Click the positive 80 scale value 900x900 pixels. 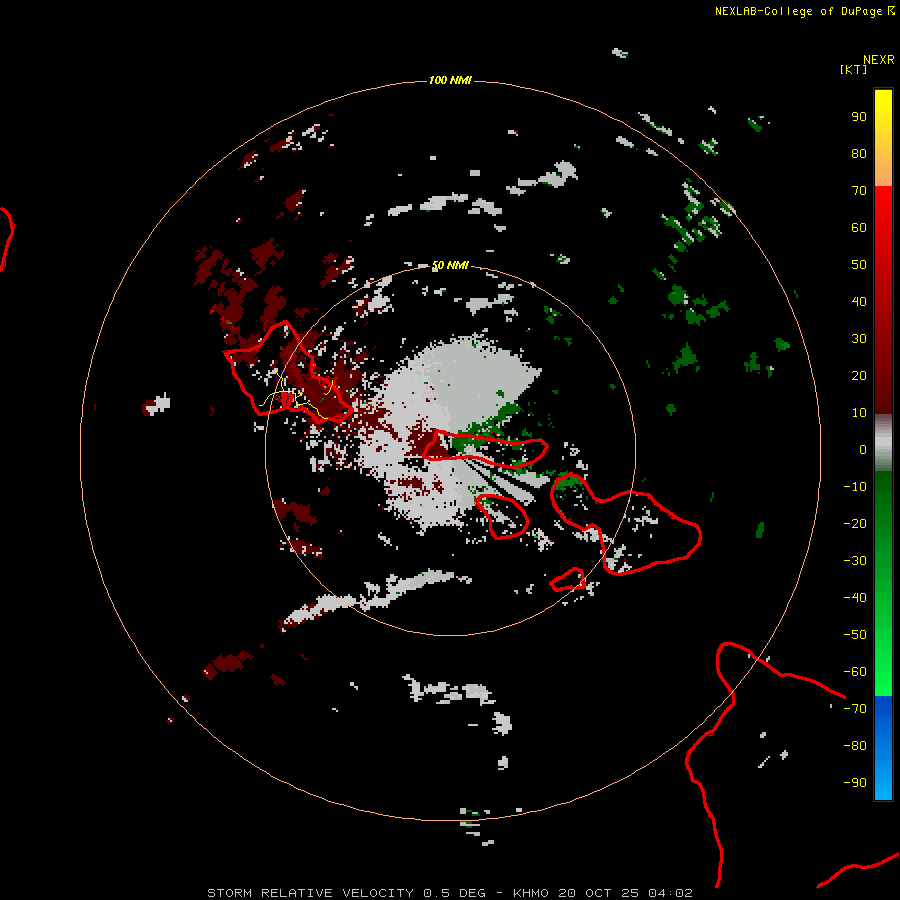click(x=859, y=154)
